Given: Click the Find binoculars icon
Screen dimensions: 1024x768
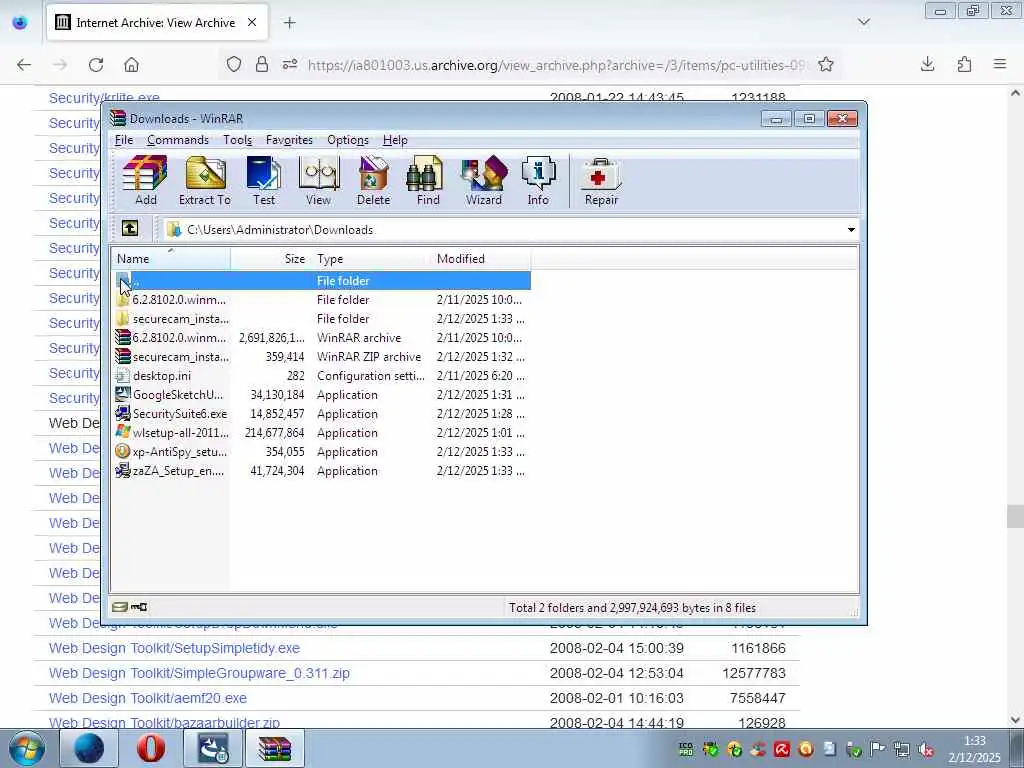Looking at the screenshot, I should [x=428, y=181].
